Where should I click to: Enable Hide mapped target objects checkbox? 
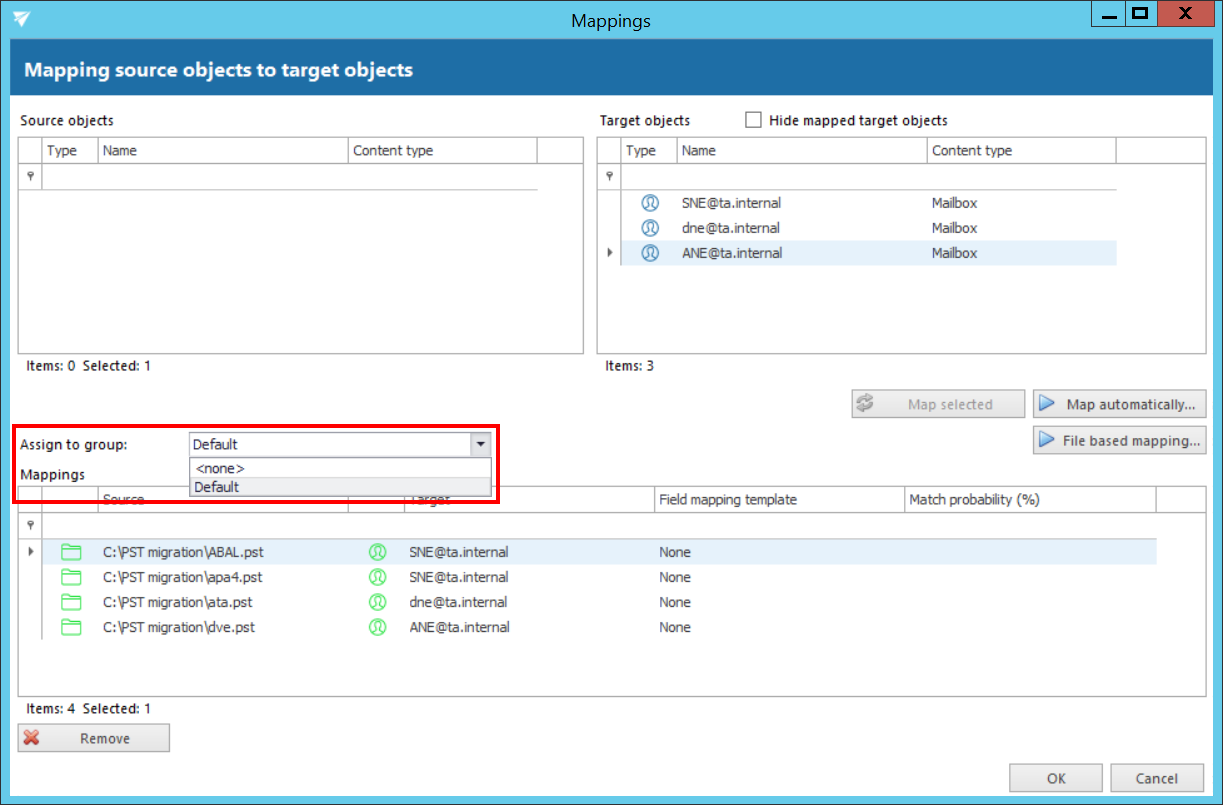coord(754,120)
